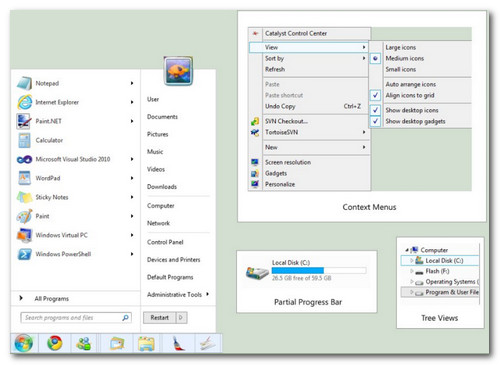
Task: Expand the Notepad jump list arrow
Action: [x=132, y=83]
